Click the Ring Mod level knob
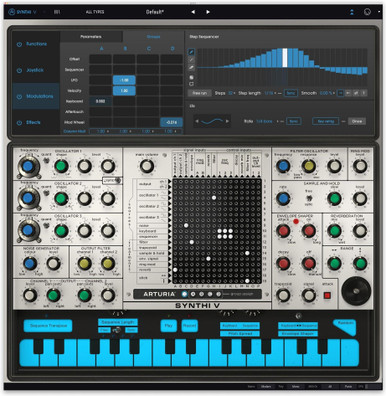The height and width of the screenshot is (396, 386). coord(360,166)
